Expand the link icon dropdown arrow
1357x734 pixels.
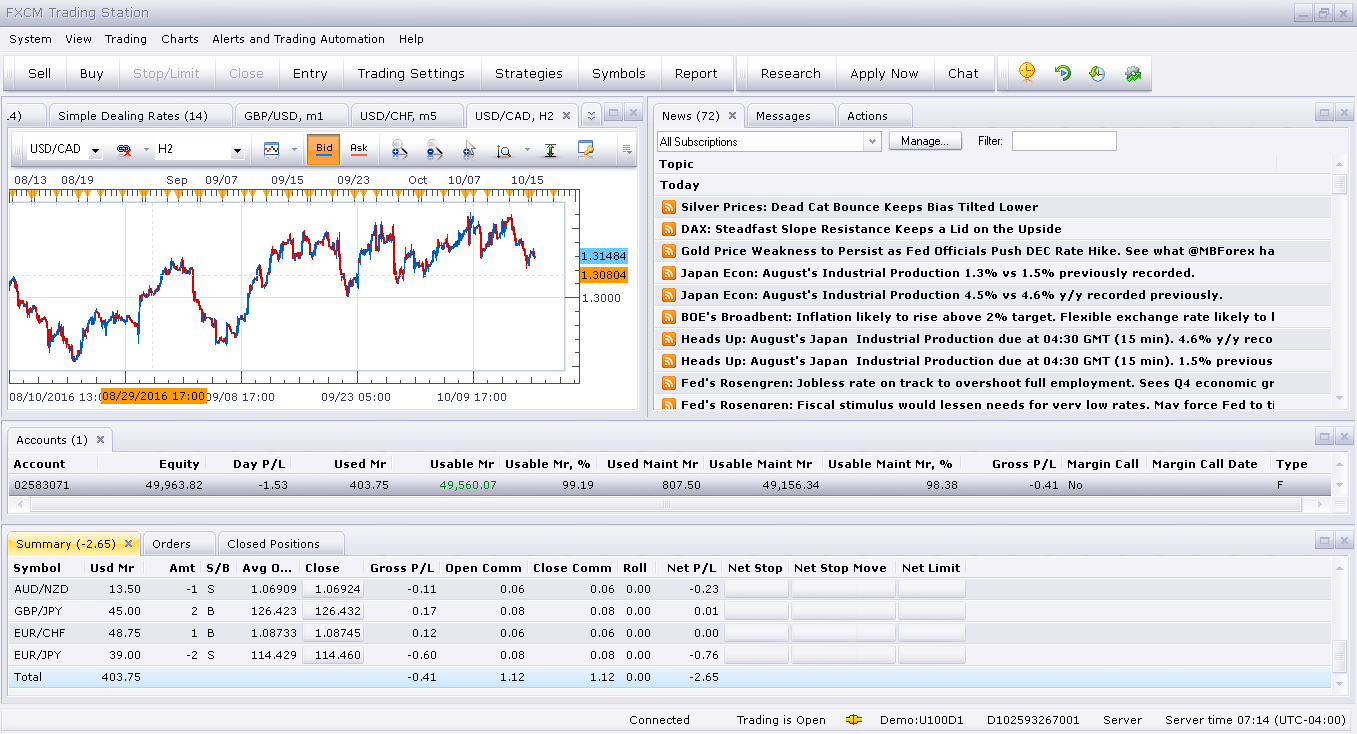click(x=145, y=150)
